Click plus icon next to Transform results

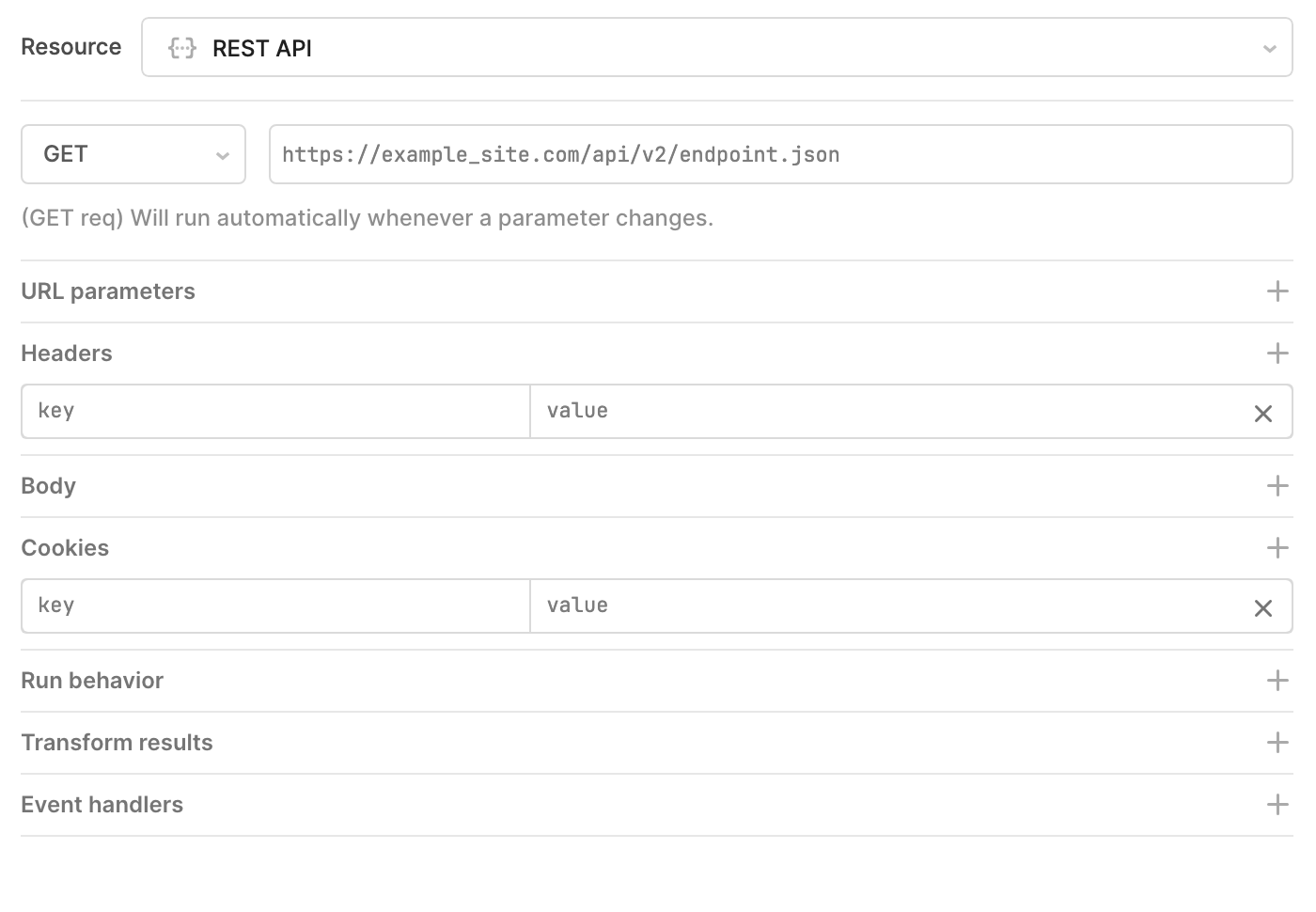(1277, 743)
